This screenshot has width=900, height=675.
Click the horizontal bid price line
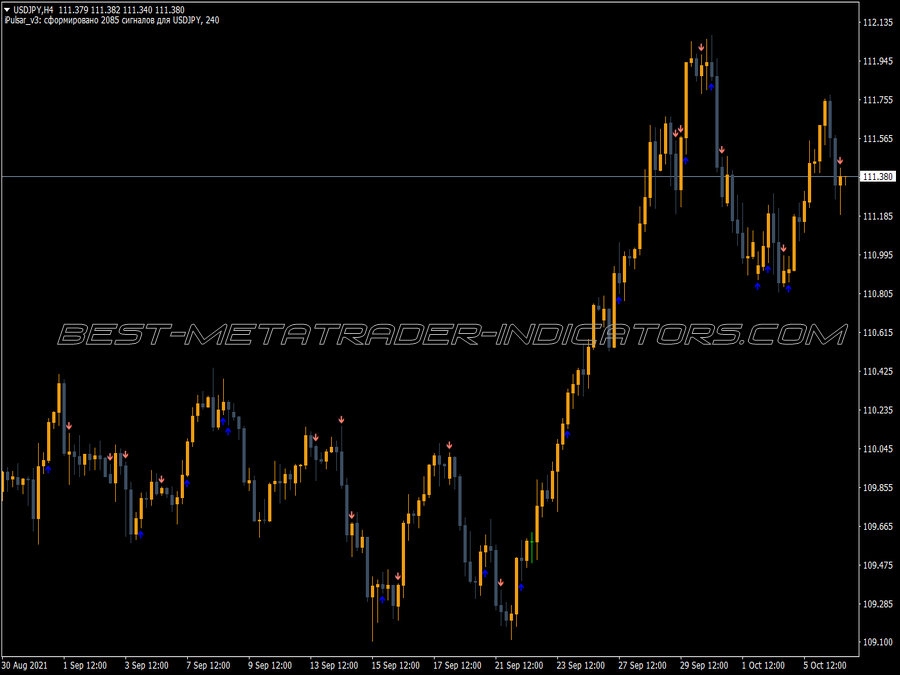[x=429, y=177]
